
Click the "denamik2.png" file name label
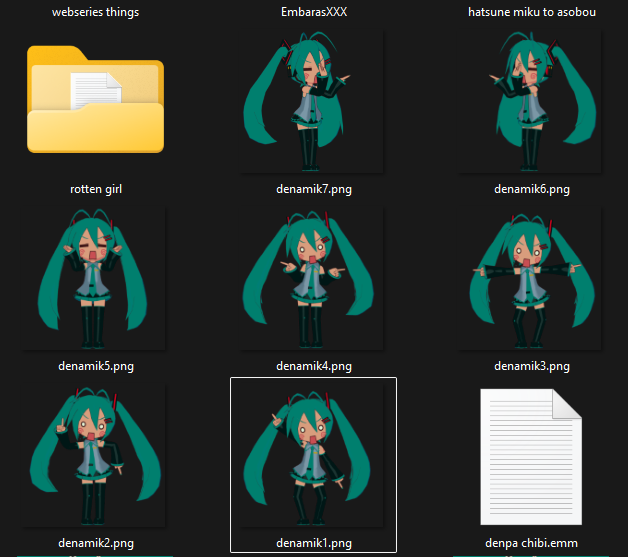tap(96, 543)
